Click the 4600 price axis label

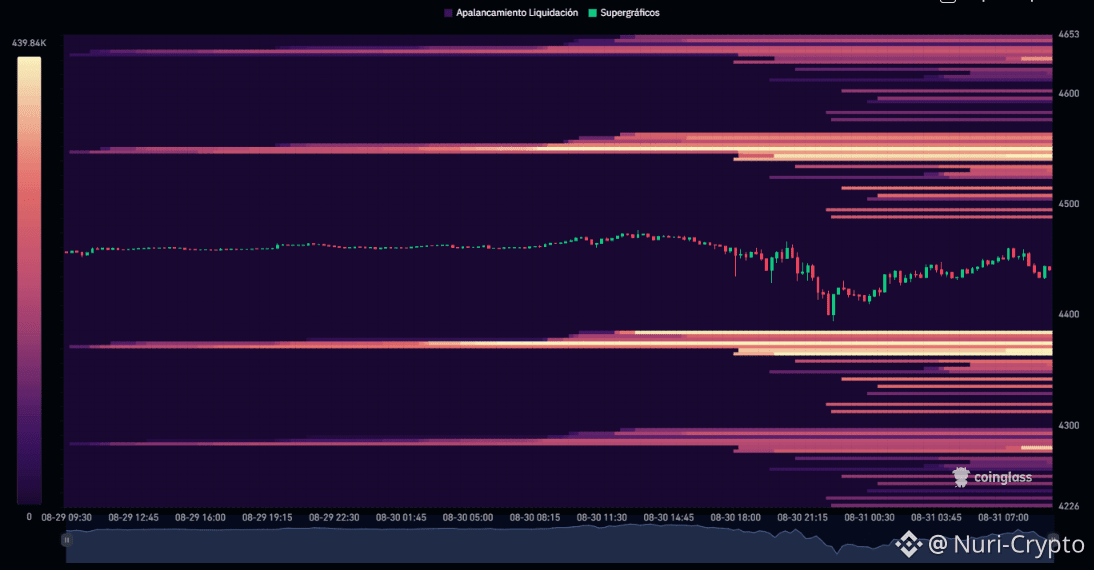[x=1068, y=93]
